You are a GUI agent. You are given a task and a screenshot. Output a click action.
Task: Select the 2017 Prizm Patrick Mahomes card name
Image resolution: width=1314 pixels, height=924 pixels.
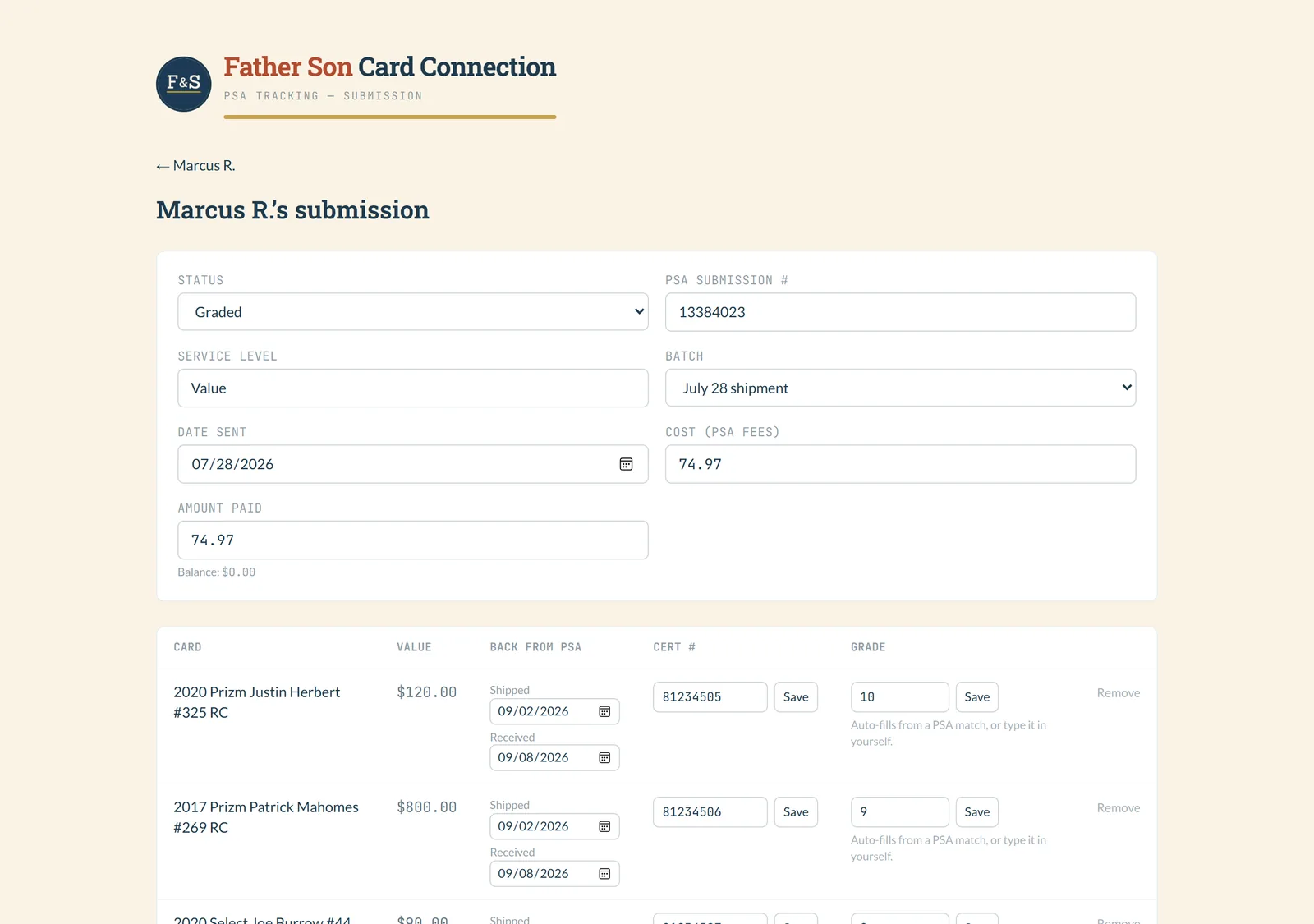click(266, 817)
